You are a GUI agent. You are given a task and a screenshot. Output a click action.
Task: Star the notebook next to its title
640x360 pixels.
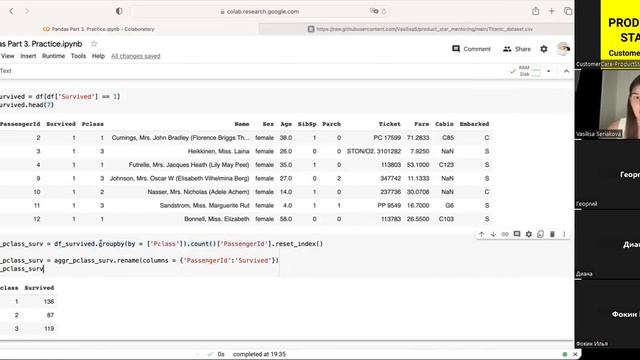94,44
